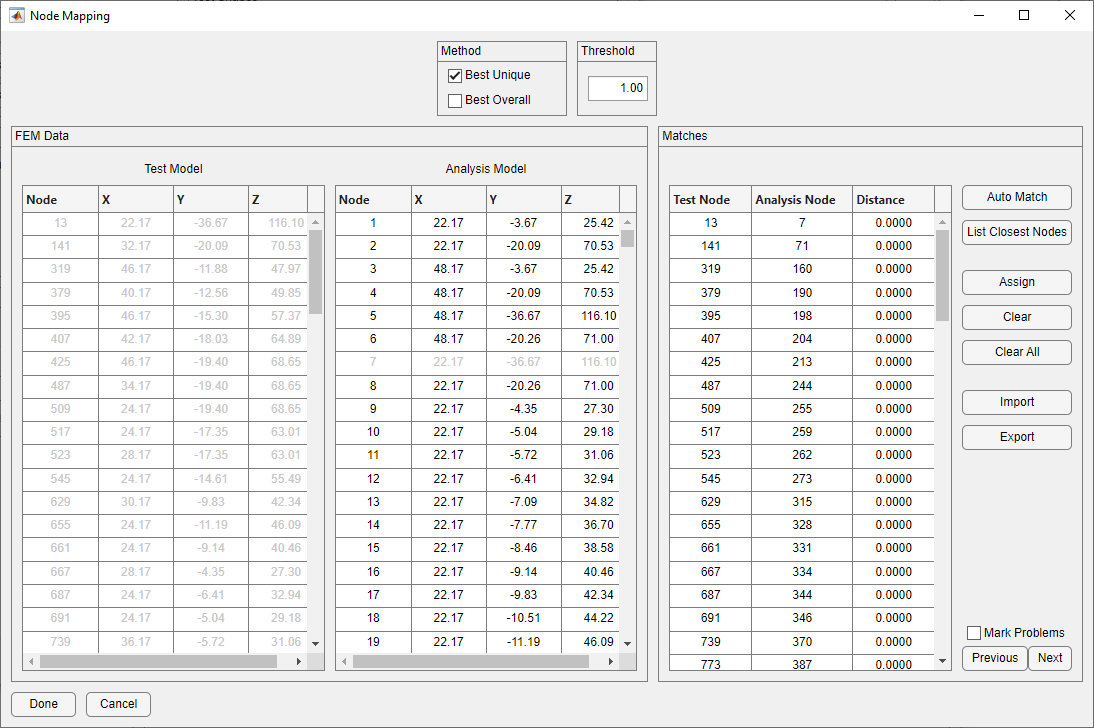Click Distance column header
This screenshot has width=1094, height=728.
893,200
